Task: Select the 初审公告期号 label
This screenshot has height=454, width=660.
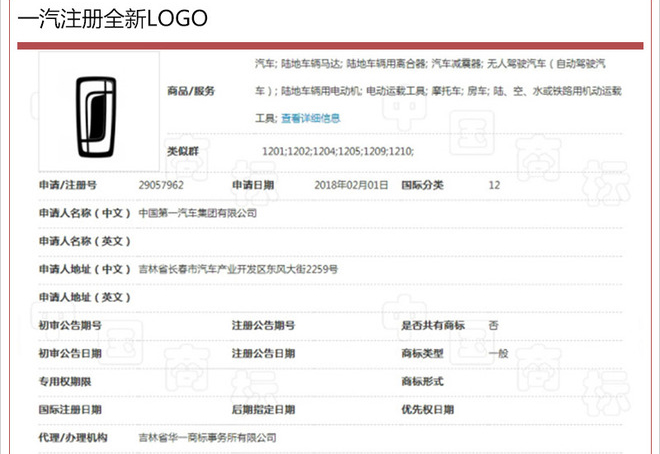Action: tap(70, 325)
